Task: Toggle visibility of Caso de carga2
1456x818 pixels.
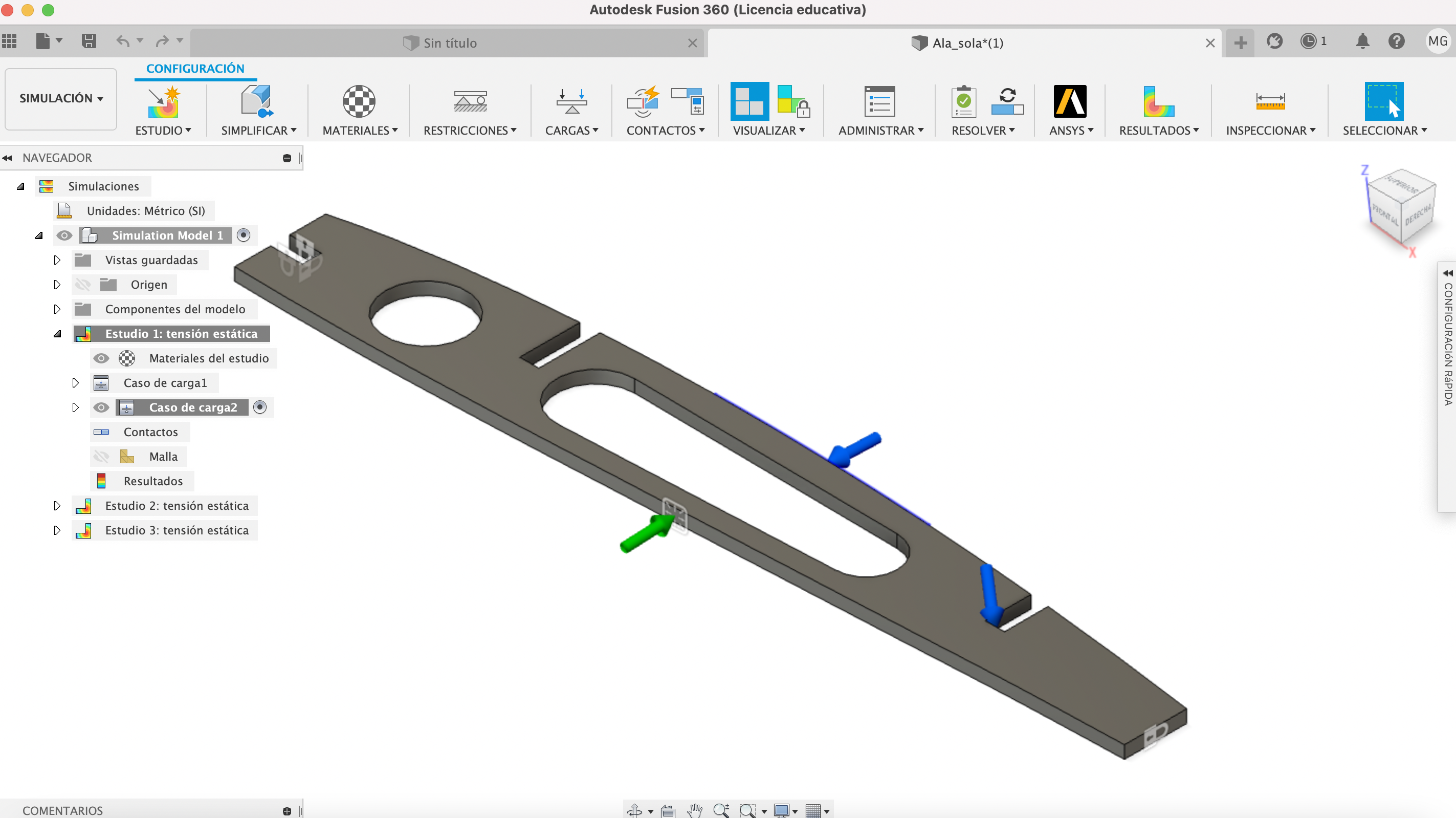Action: point(101,407)
